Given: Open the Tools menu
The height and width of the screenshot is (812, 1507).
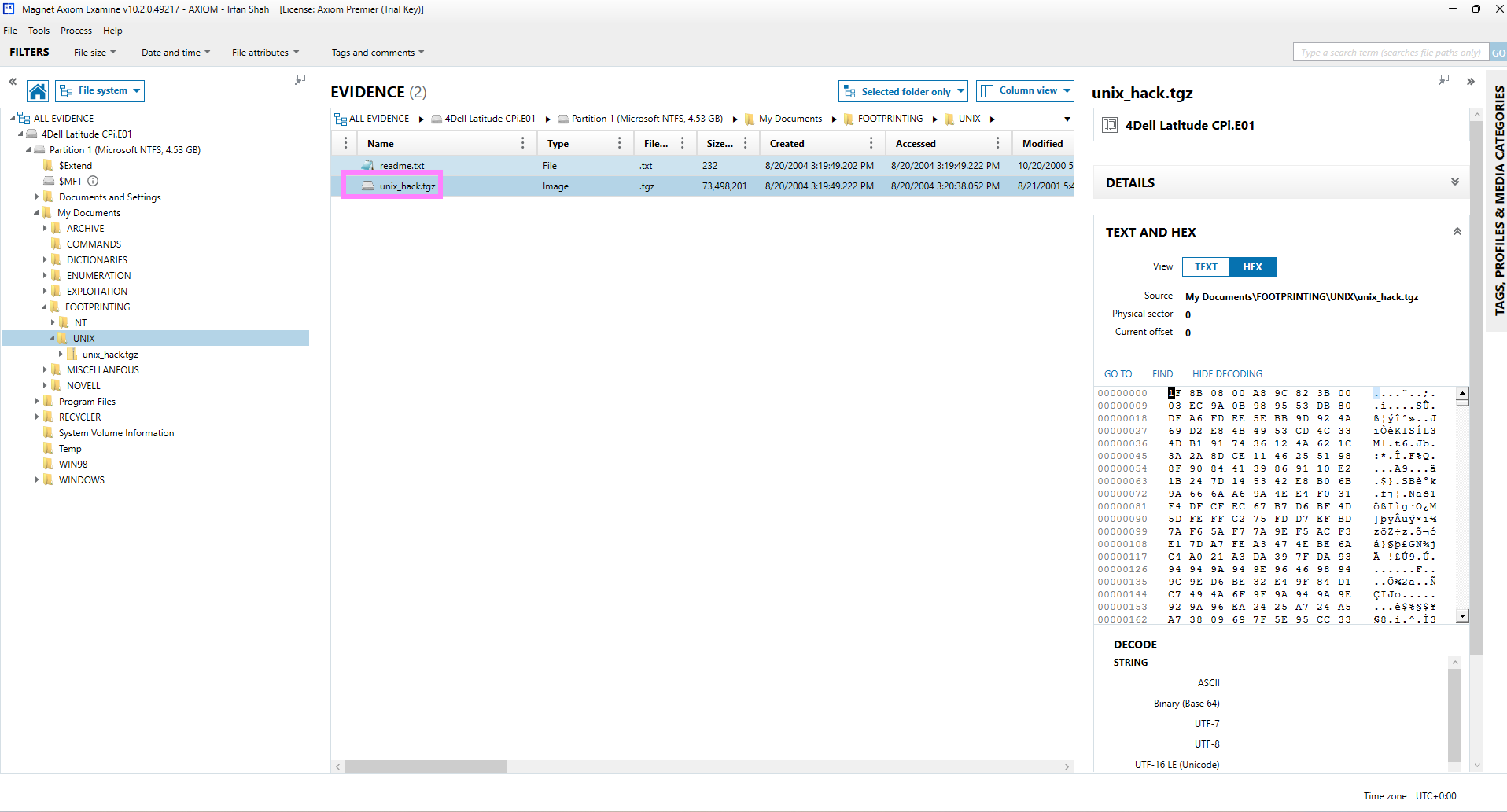Looking at the screenshot, I should click(x=39, y=31).
